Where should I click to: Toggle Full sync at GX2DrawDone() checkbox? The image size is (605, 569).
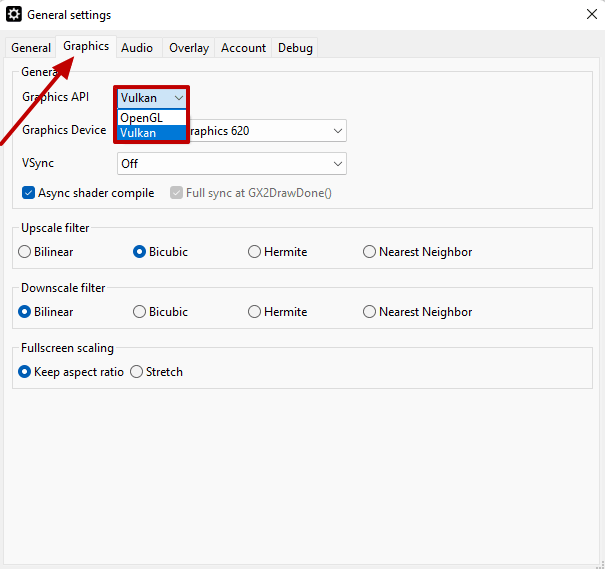(251, 193)
